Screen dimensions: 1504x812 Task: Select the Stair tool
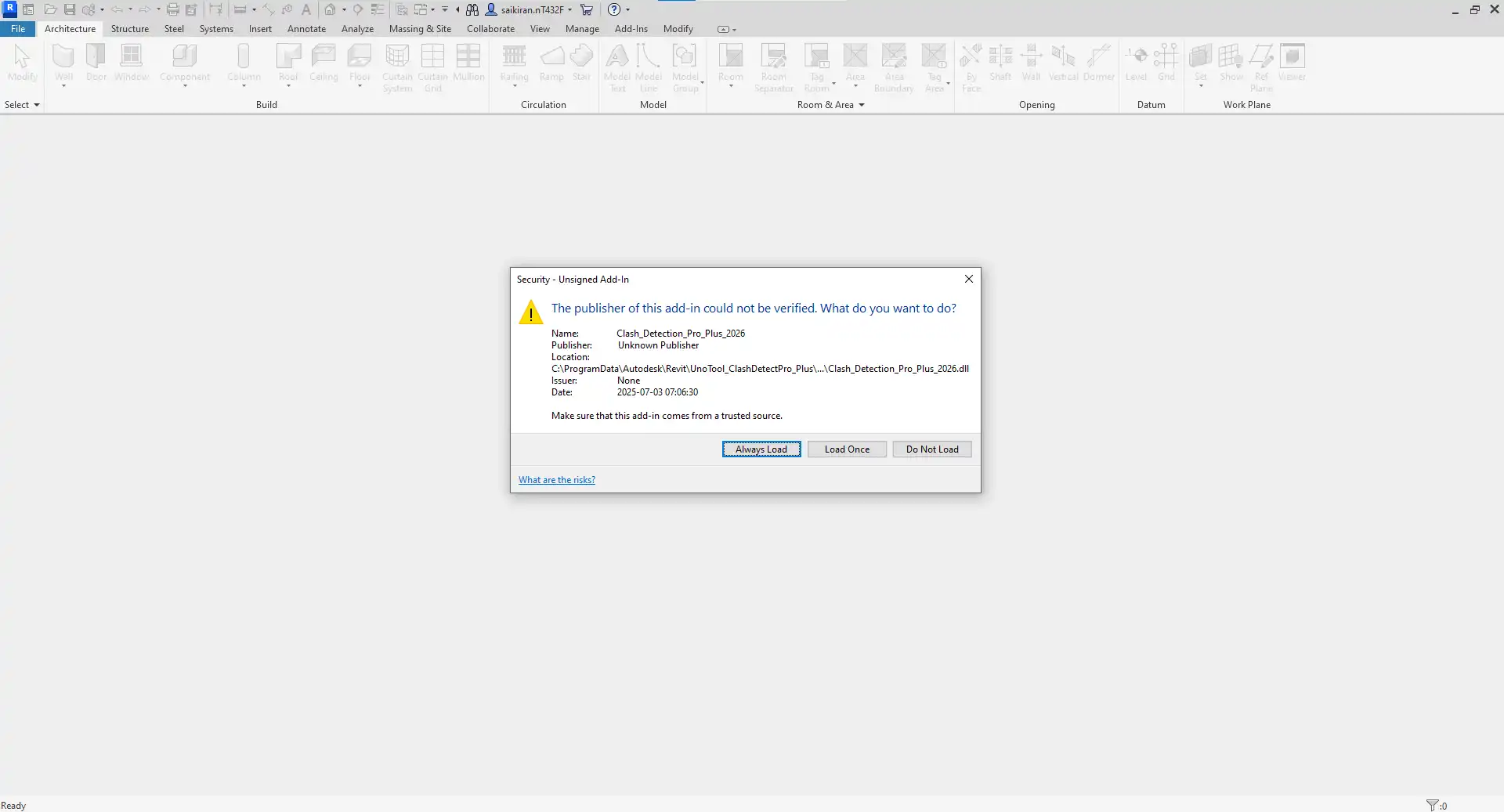pos(581,63)
